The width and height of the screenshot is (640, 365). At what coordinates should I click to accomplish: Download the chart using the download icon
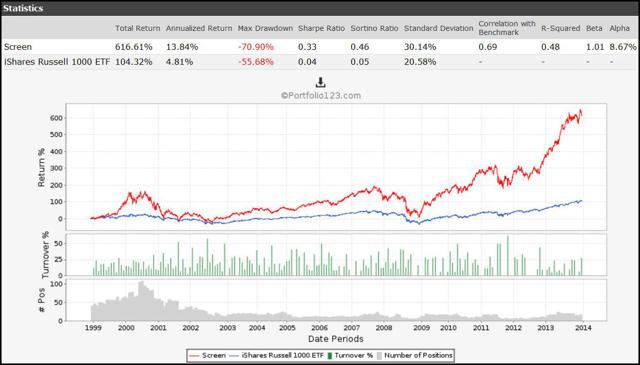pos(320,83)
